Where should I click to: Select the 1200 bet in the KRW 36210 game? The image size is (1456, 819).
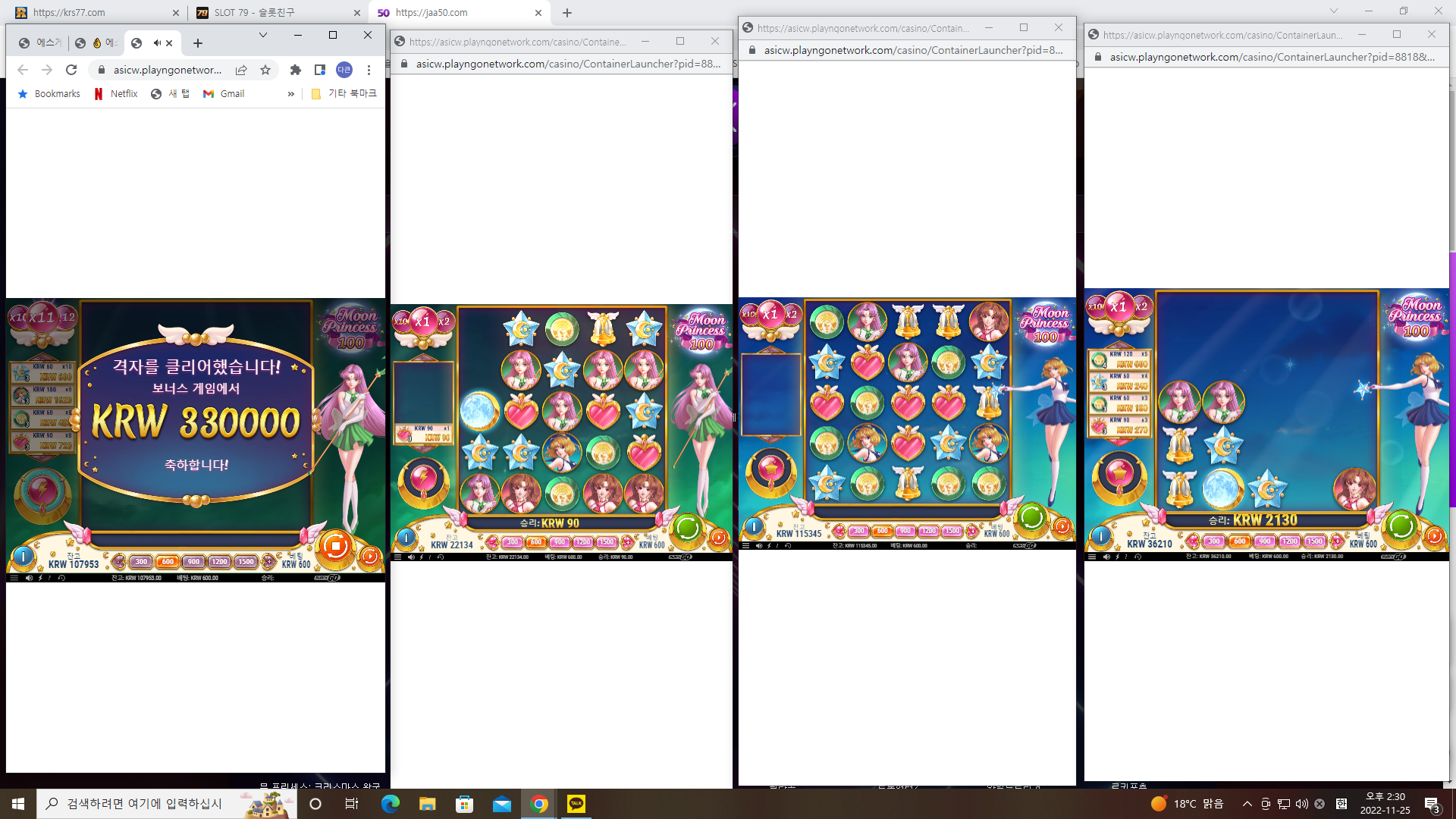click(x=1290, y=541)
